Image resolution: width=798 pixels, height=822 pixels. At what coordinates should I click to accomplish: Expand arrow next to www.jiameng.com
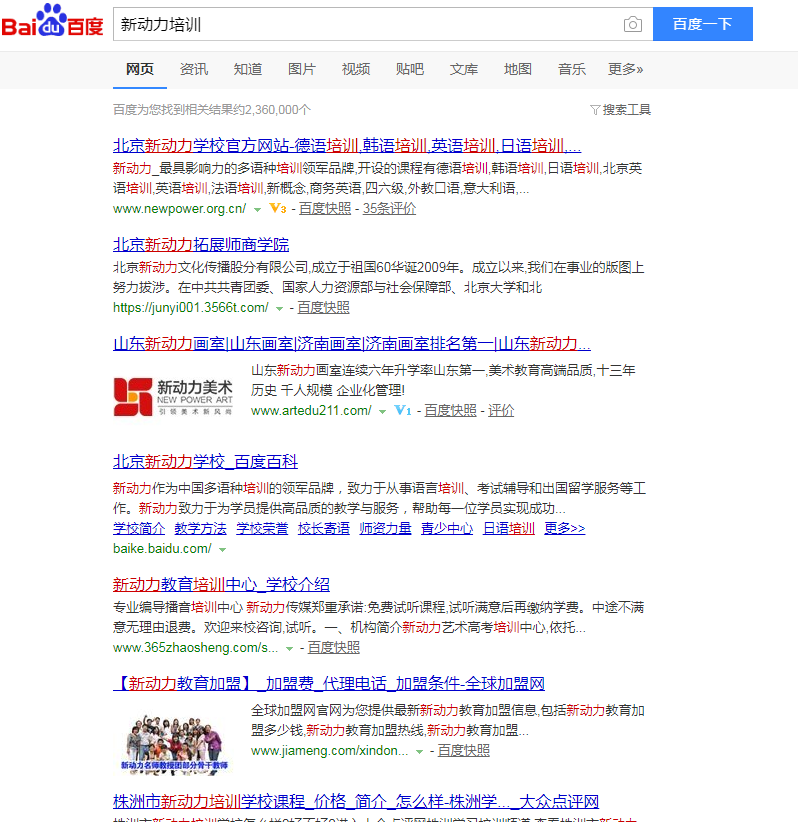(419, 752)
